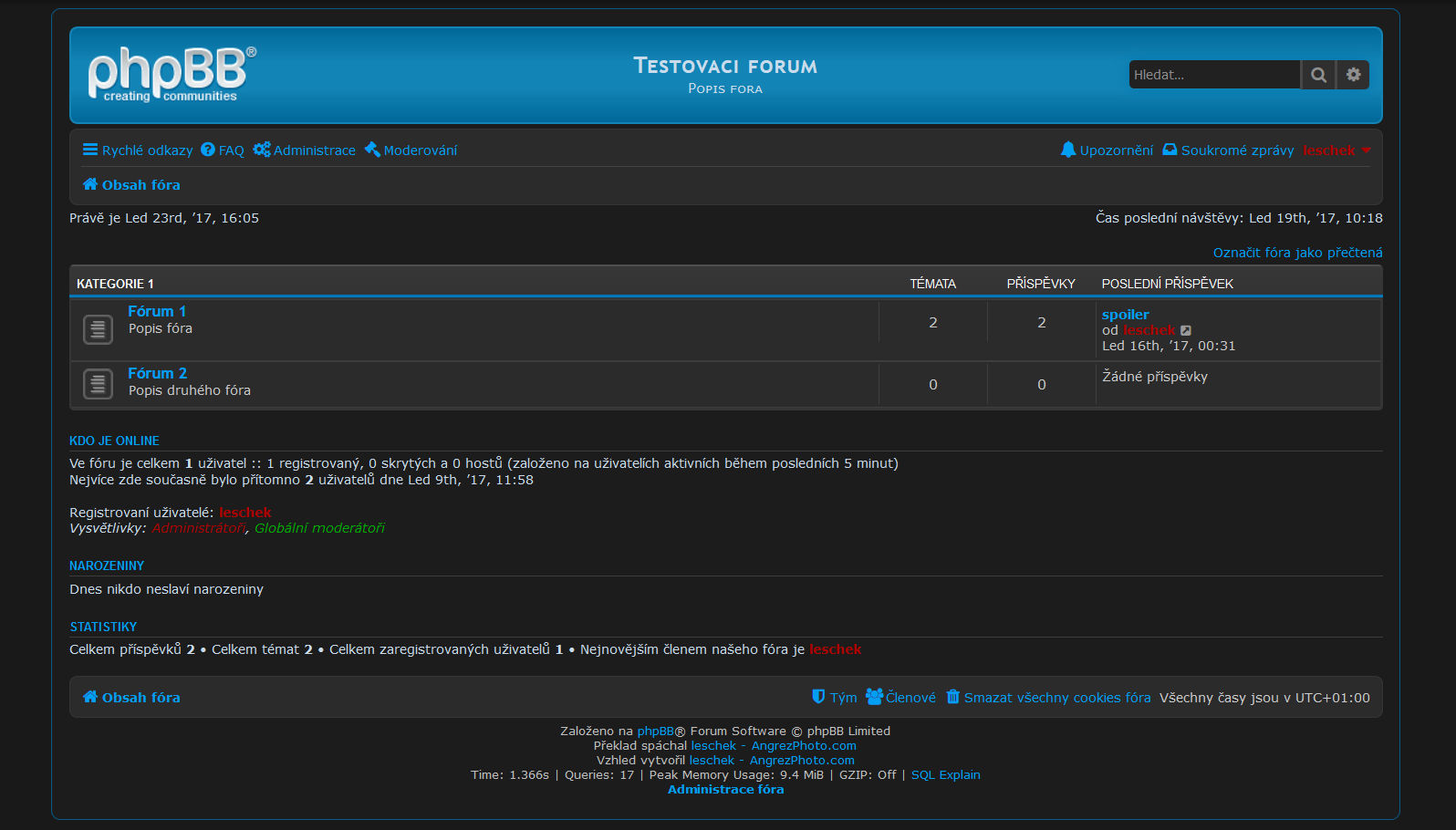Click leschek link in Překlad spáchal line
Viewport: 1456px width, 830px height.
(713, 746)
